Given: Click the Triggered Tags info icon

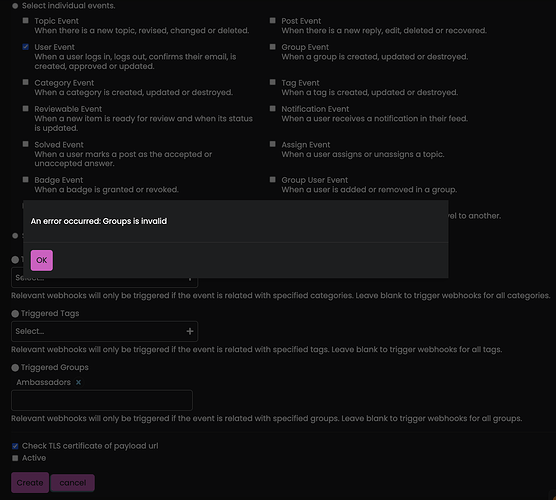Looking at the screenshot, I should [x=15, y=314].
